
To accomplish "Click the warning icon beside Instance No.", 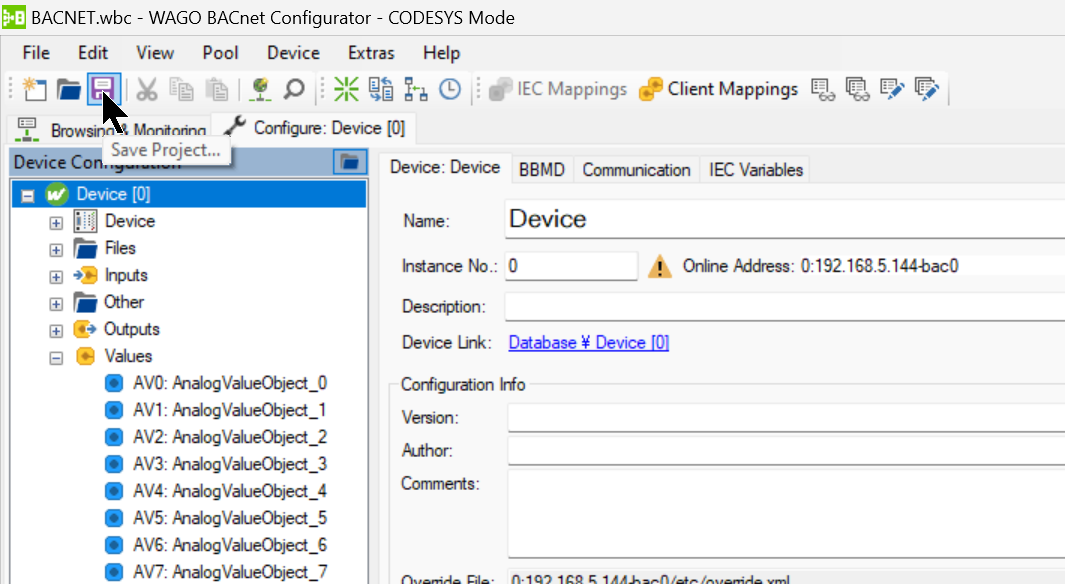I will pyautogui.click(x=660, y=266).
